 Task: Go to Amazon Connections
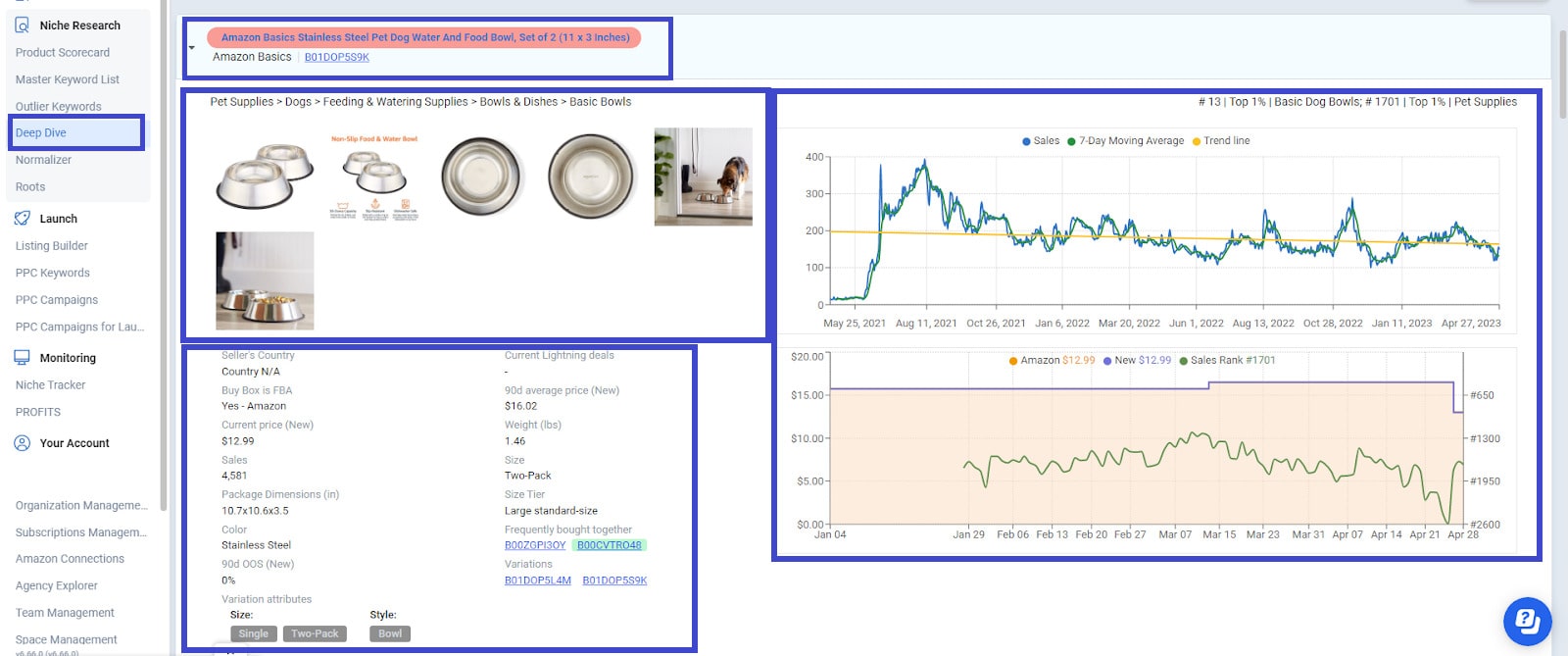71,559
